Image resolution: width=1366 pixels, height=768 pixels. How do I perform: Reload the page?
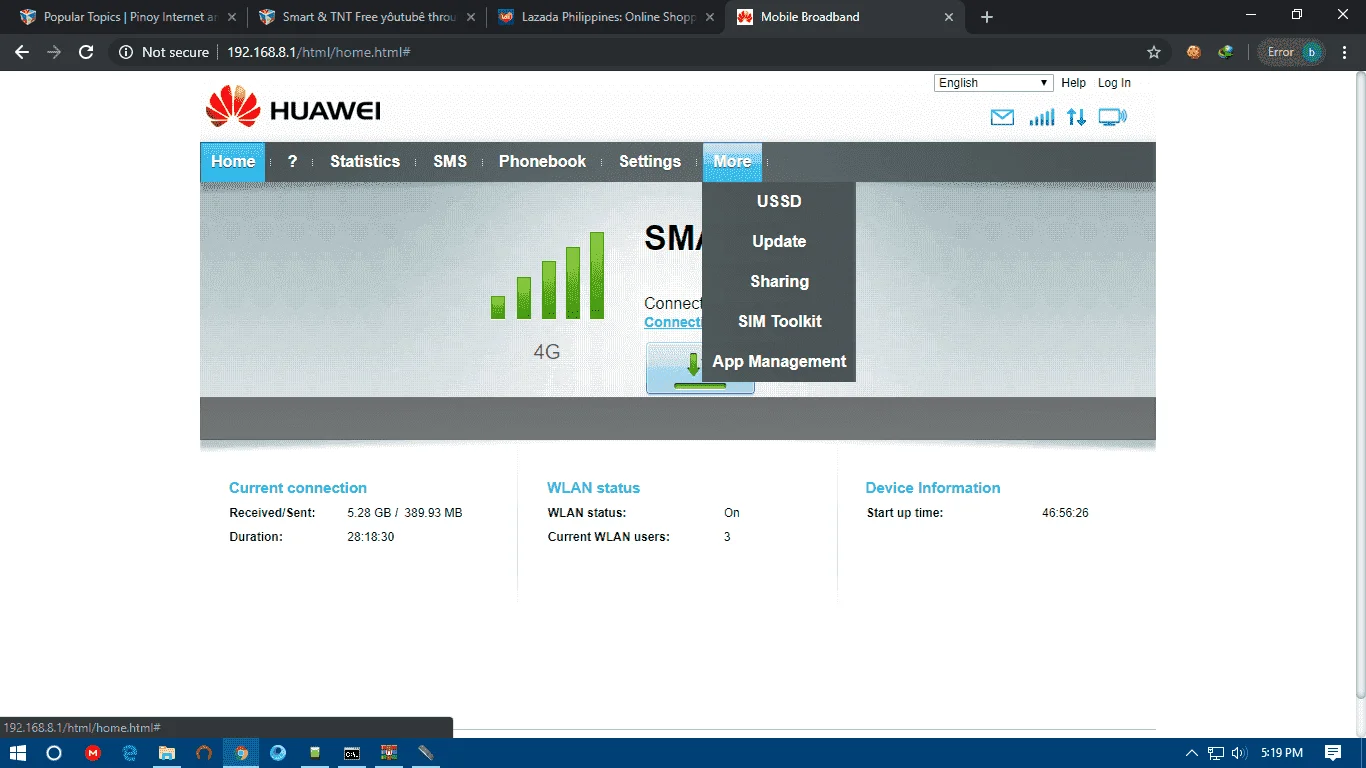point(86,52)
